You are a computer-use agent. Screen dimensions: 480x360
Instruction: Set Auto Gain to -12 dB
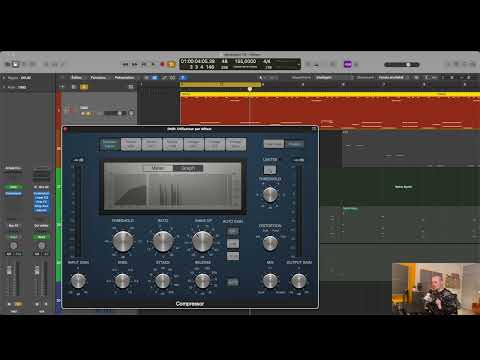(233, 256)
